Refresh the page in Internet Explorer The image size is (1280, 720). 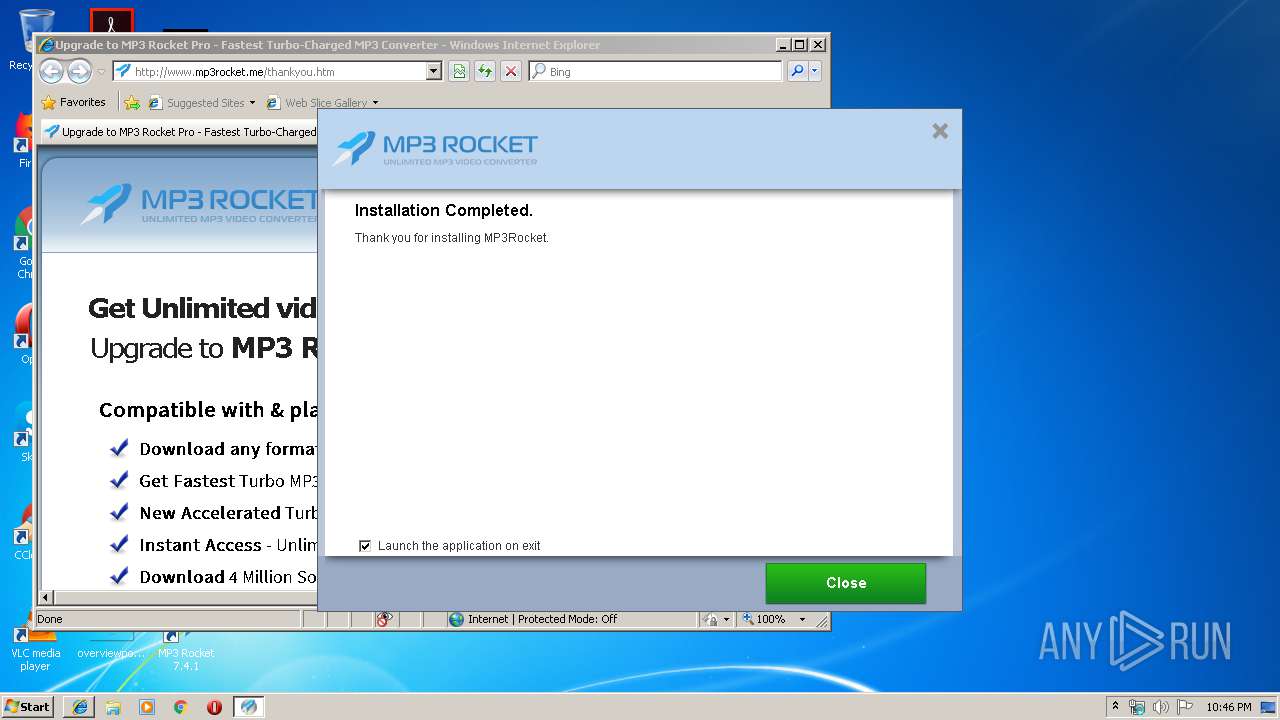pyautogui.click(x=485, y=71)
